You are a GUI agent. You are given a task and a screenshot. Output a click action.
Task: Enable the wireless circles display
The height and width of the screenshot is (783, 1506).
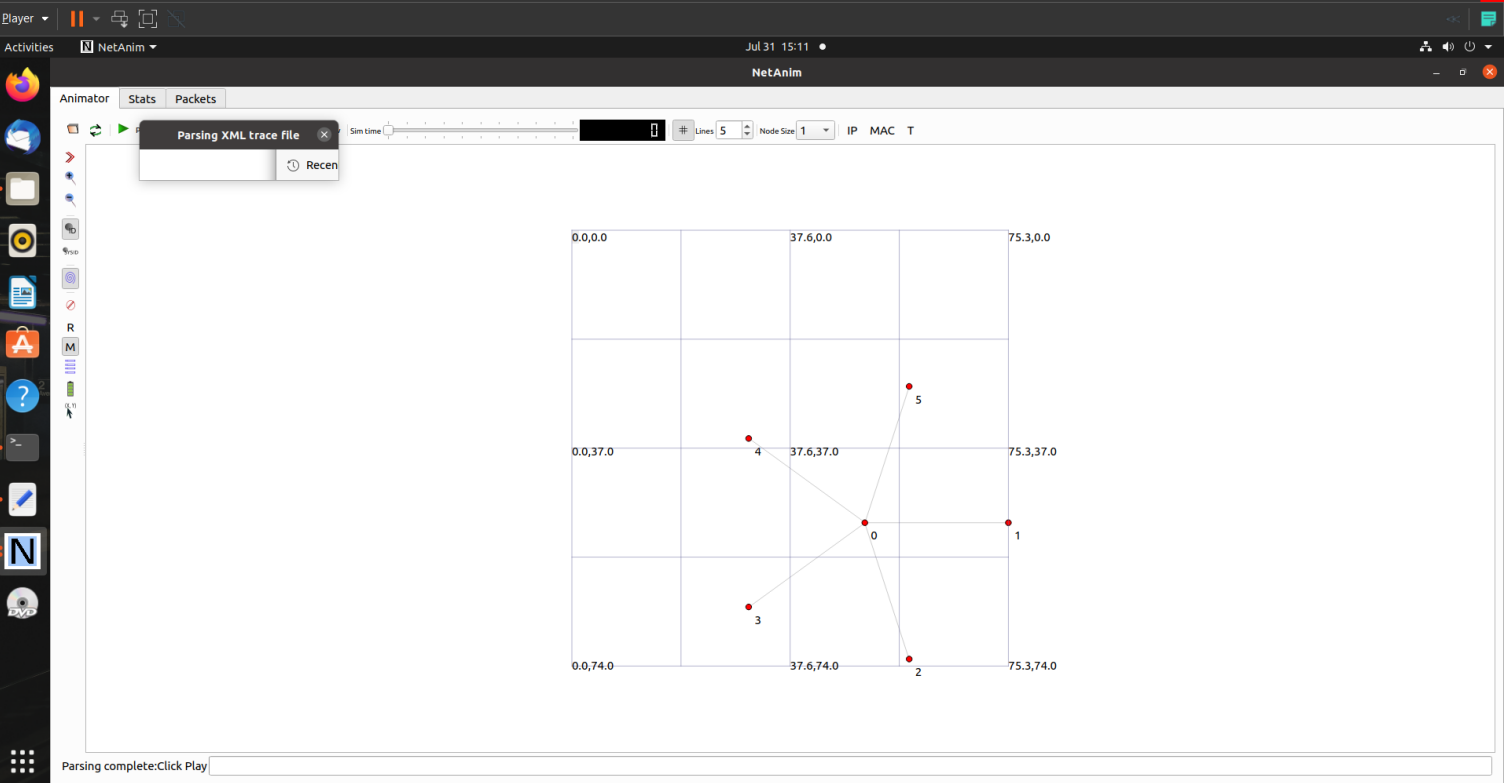70,277
